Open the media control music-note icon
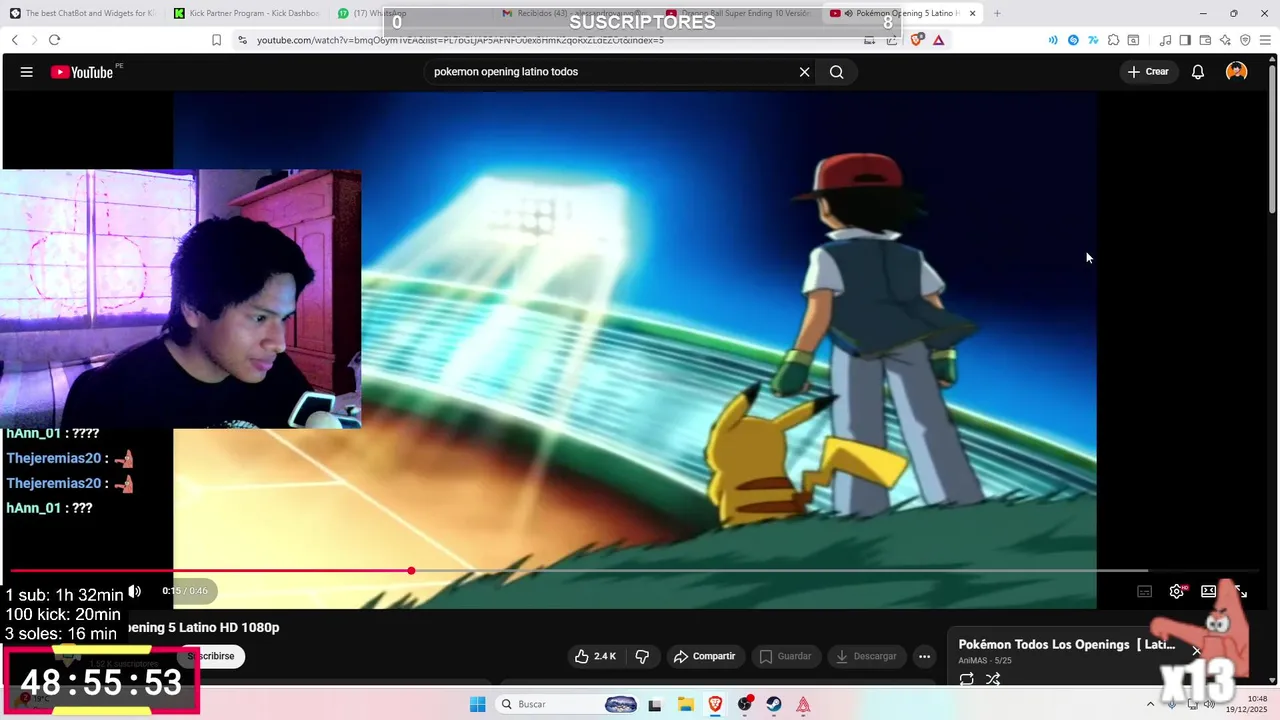1280x720 pixels. (x=1165, y=40)
